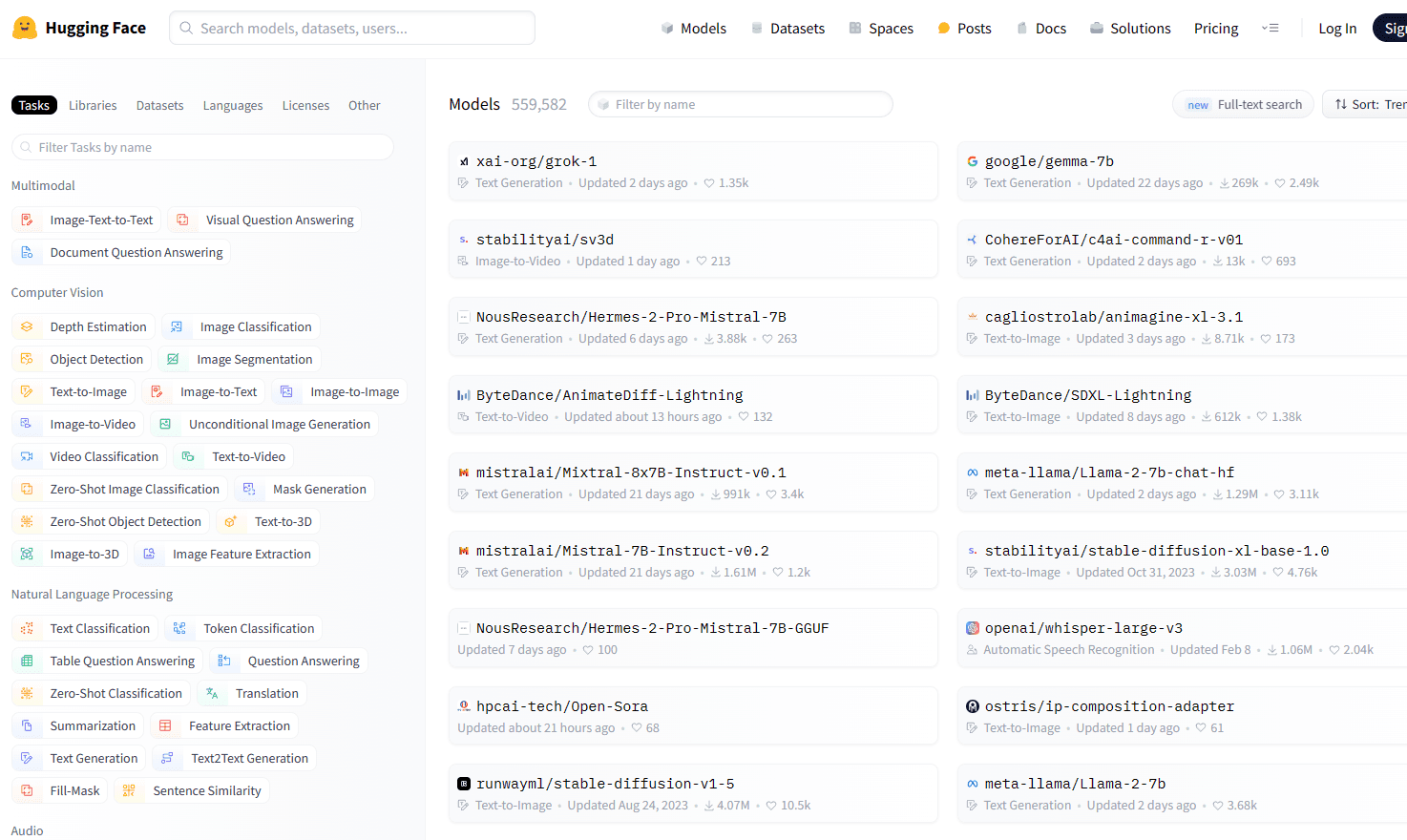The width and height of the screenshot is (1407, 840).
Task: Expand the extra navigation menu icon
Action: [1270, 29]
